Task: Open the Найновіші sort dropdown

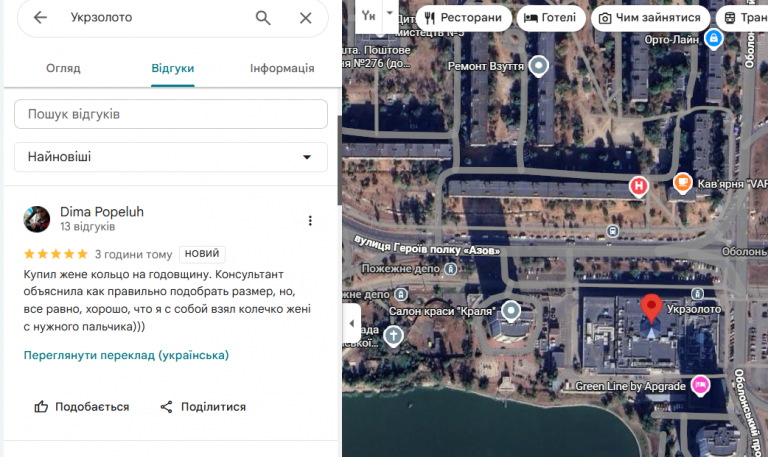Action: (x=171, y=157)
